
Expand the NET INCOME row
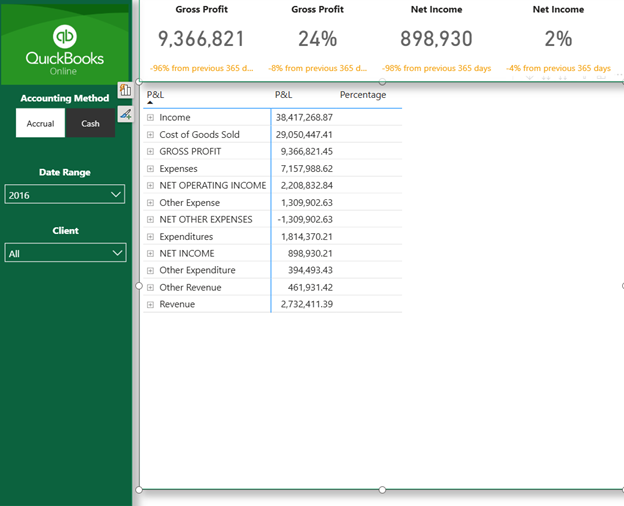pyautogui.click(x=151, y=254)
